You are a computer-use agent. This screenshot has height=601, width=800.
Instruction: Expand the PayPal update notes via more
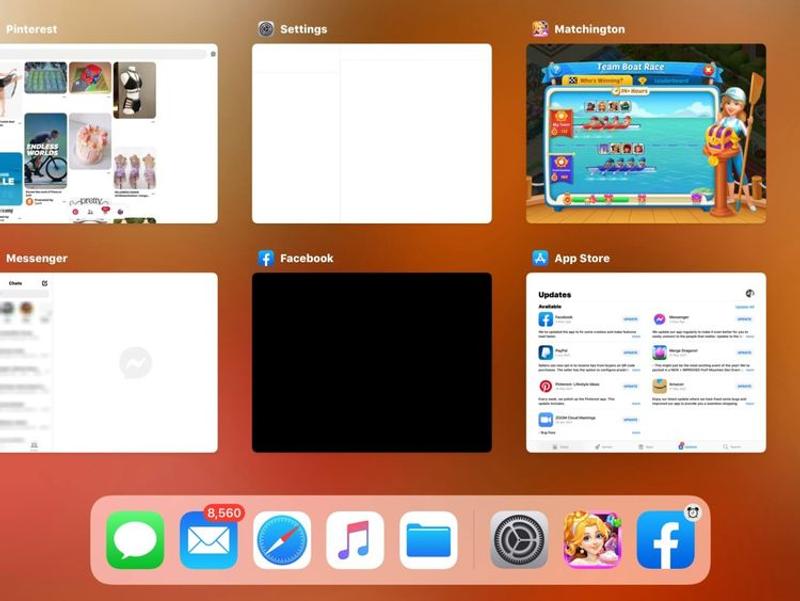coord(635,370)
